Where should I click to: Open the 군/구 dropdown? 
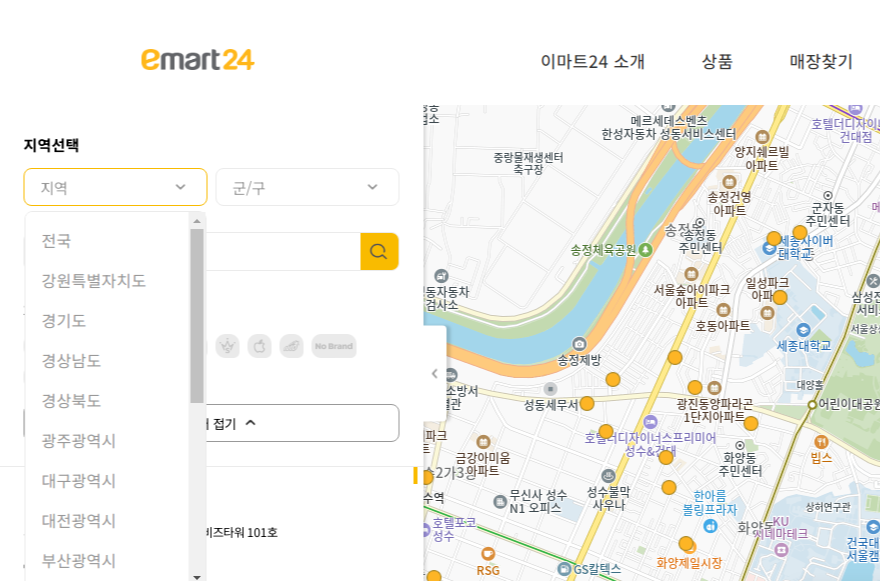(x=308, y=187)
